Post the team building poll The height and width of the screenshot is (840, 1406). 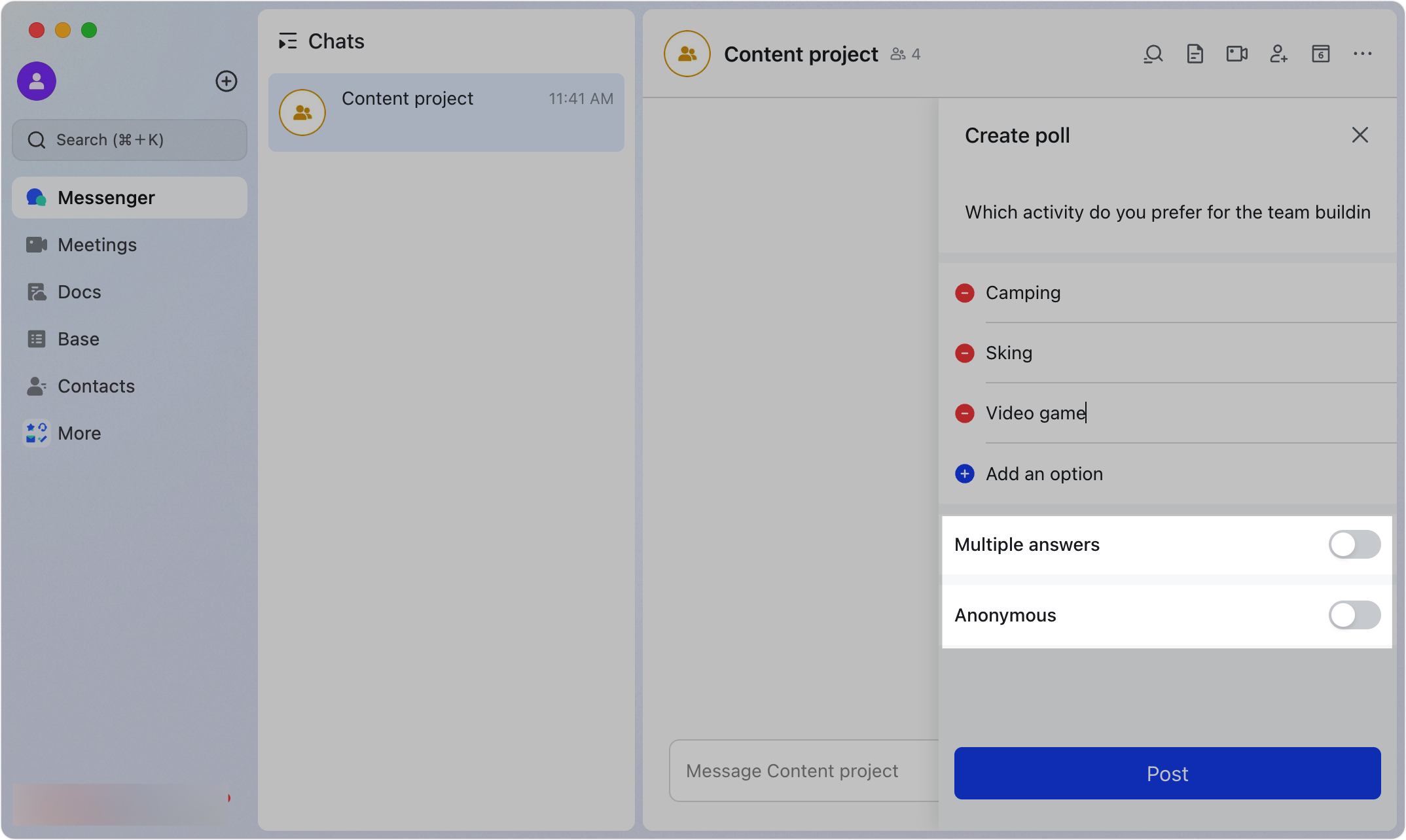coord(1167,773)
